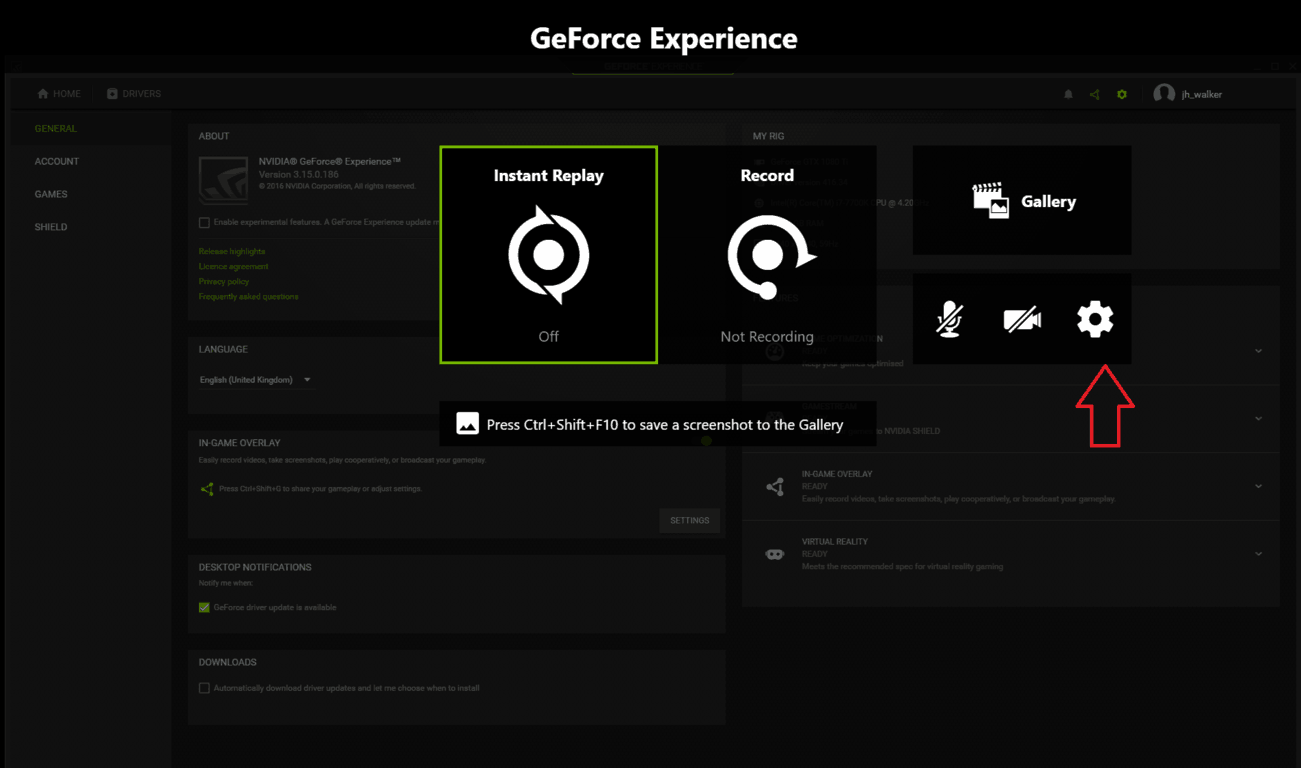
Task: Open overlay settings gear icon
Action: tap(1094, 319)
